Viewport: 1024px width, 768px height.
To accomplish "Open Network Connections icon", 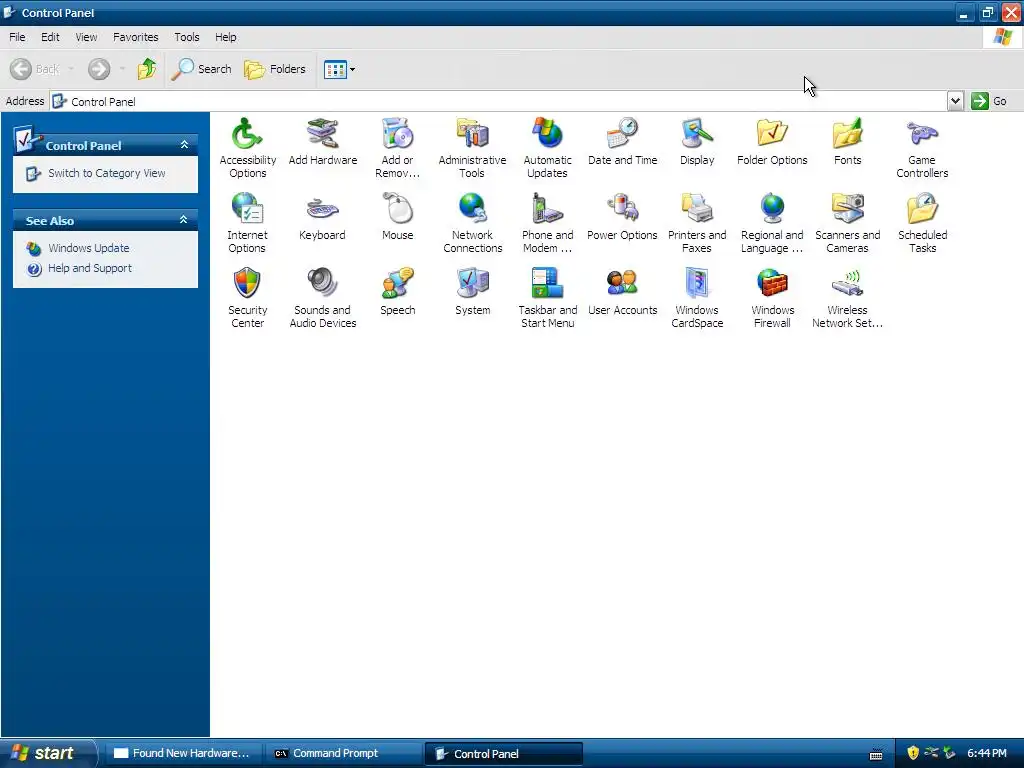I will 472,209.
